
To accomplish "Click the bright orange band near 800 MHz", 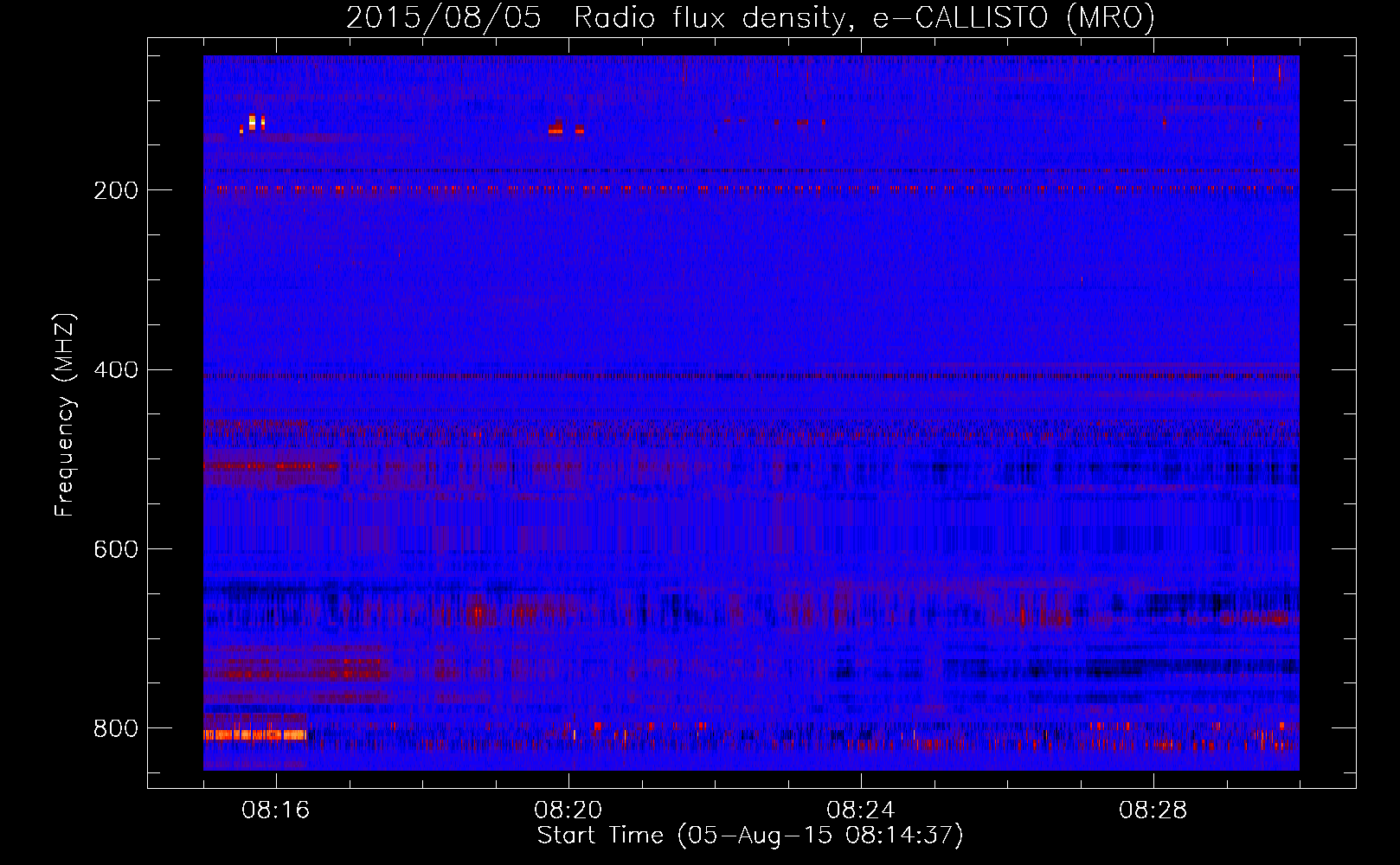I will pos(255,734).
